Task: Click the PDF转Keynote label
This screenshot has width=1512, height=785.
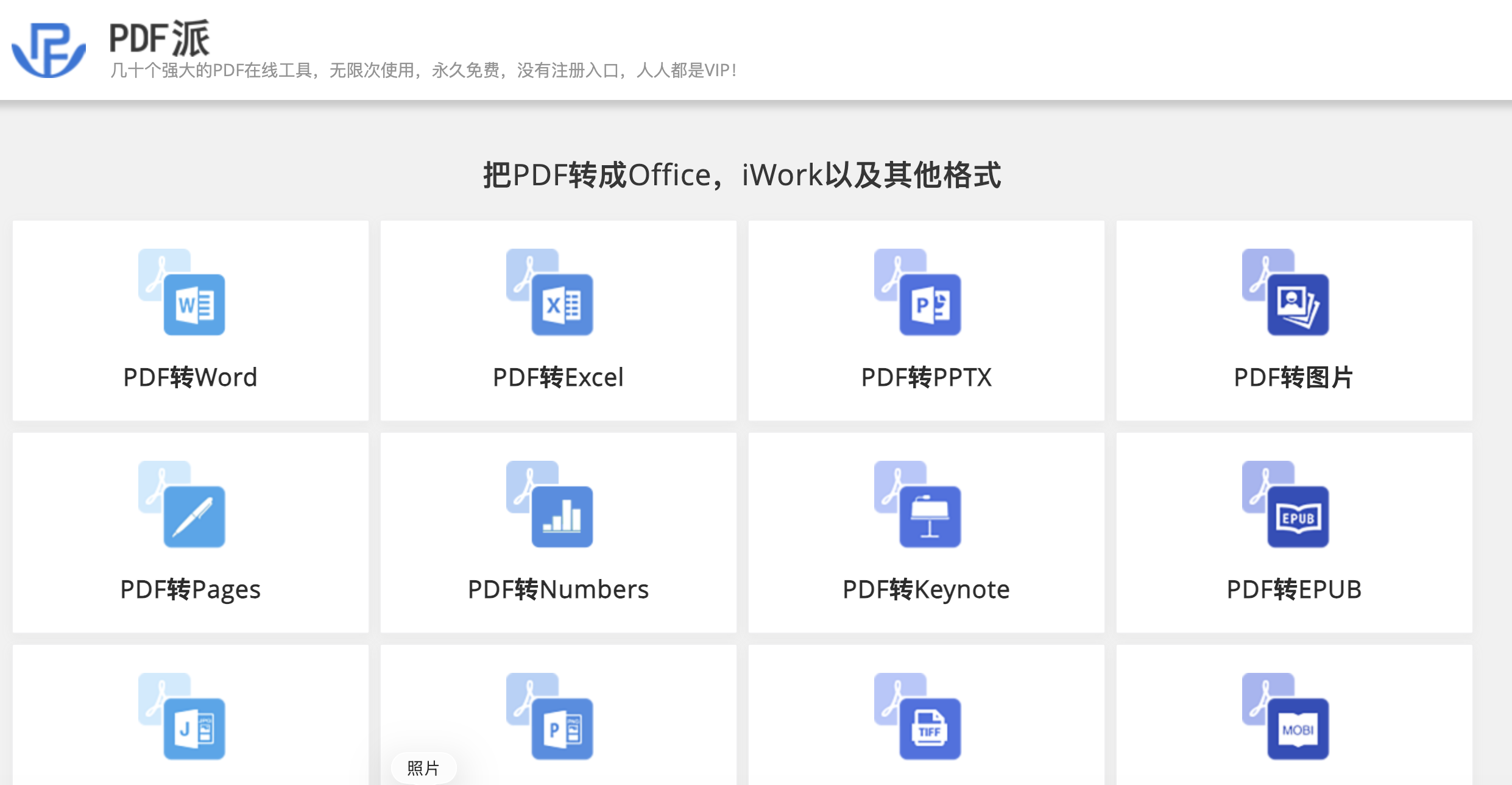Action: [926, 589]
